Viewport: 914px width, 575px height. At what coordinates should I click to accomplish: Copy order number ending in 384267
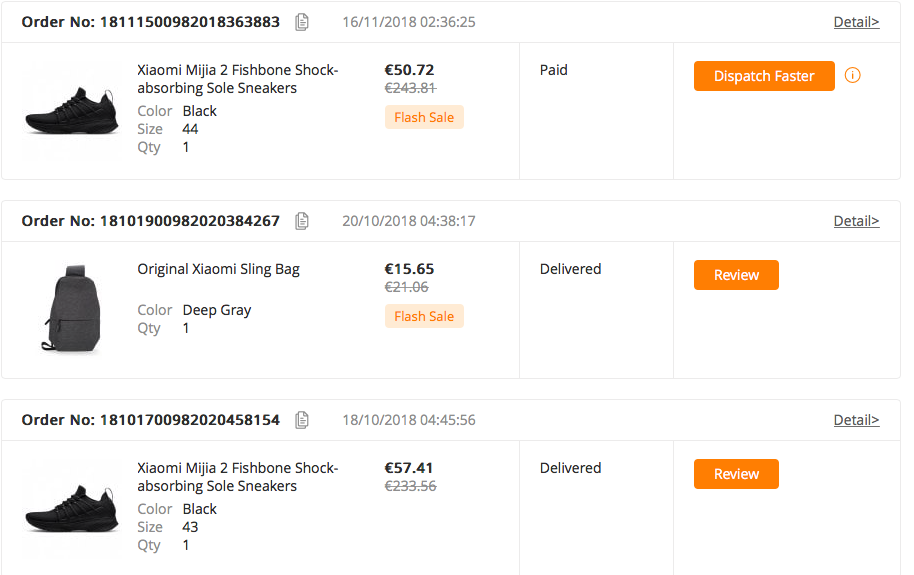point(302,221)
